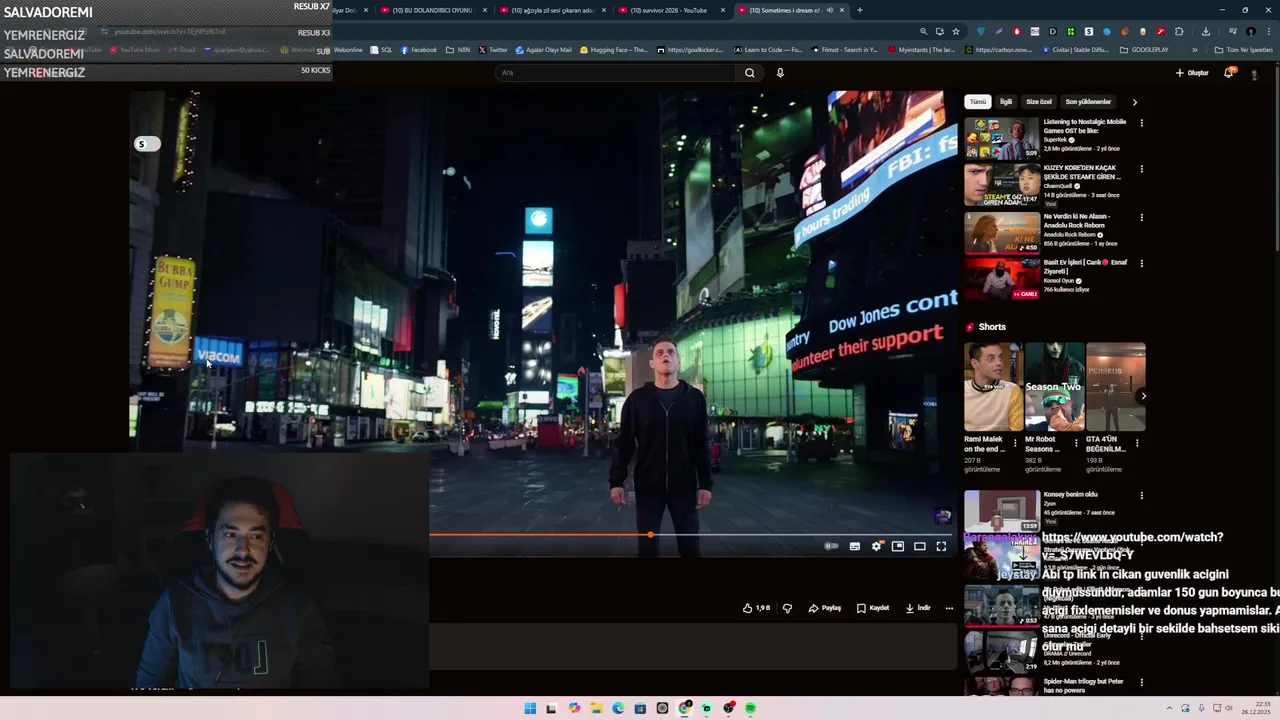This screenshot has height=720, width=1280.
Task: Open options menu for Rami Malek short
Action: 1015,442
